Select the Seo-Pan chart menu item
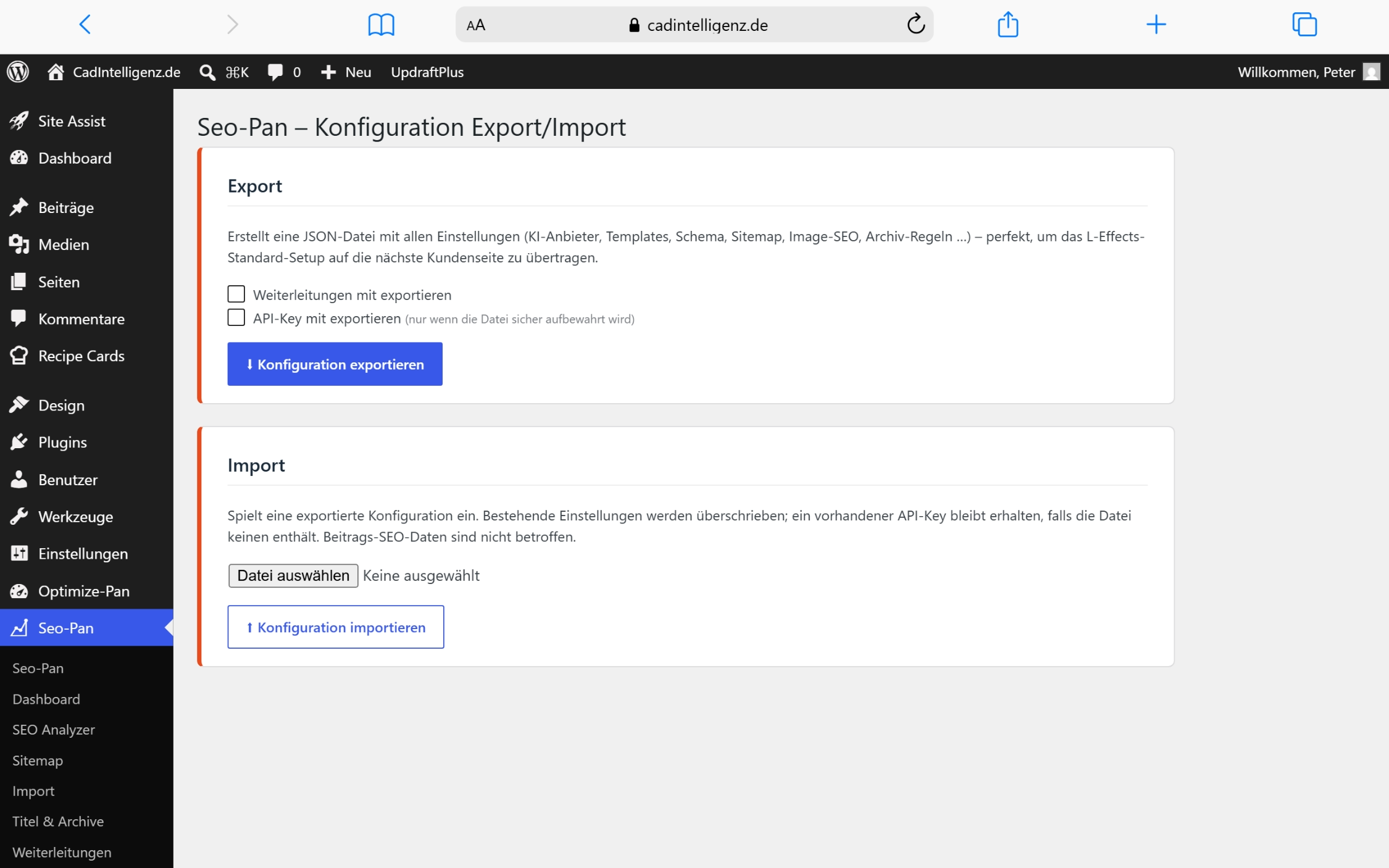 [86, 628]
